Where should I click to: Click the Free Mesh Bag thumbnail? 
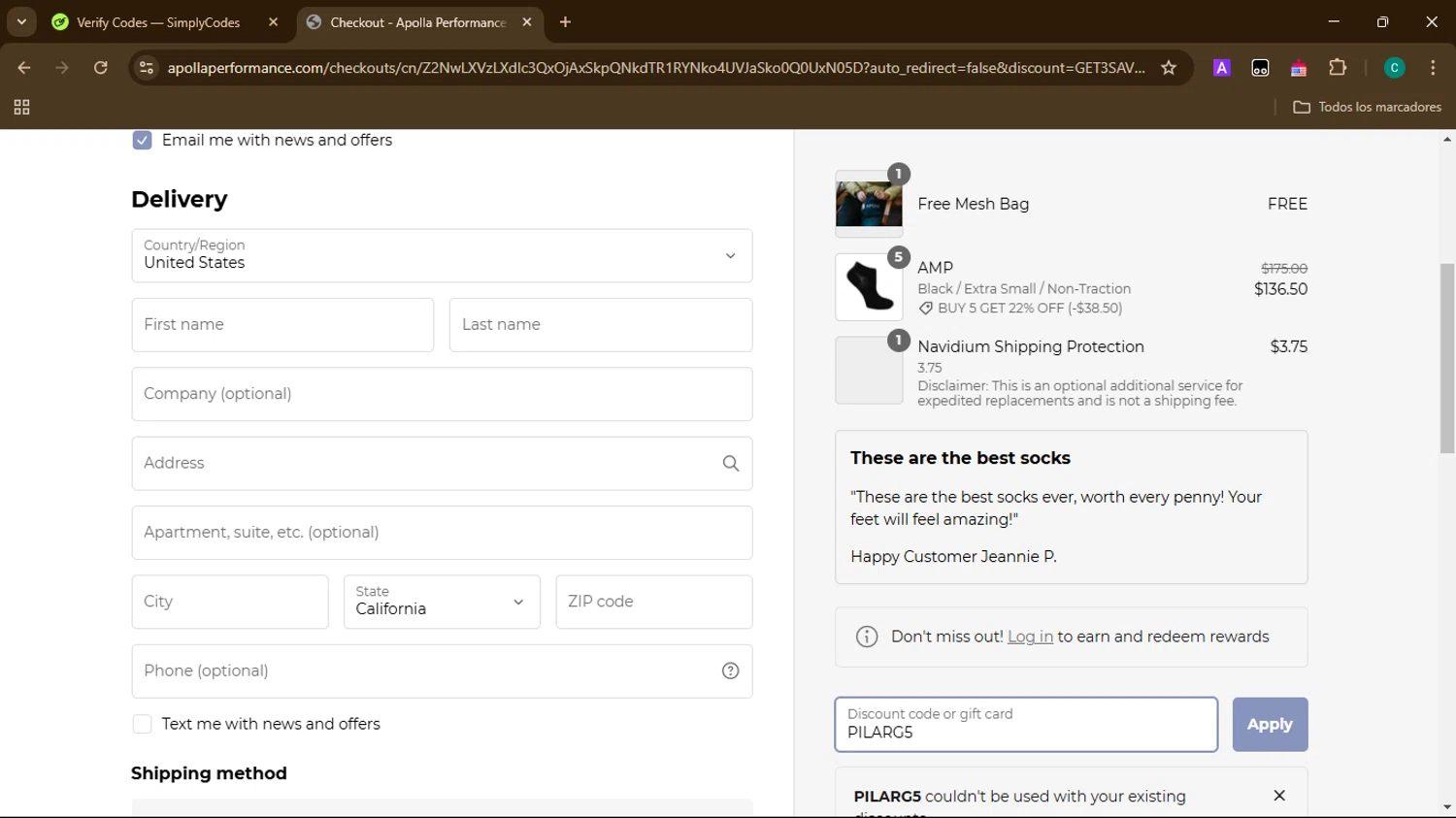[869, 204]
